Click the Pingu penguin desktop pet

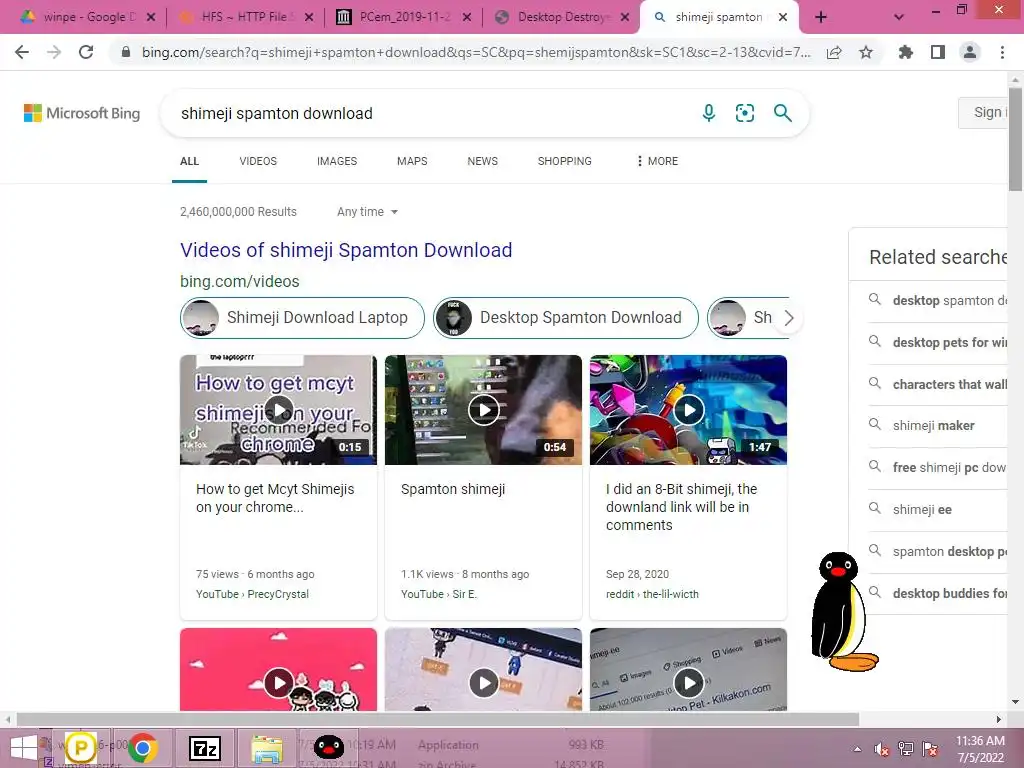tap(844, 611)
